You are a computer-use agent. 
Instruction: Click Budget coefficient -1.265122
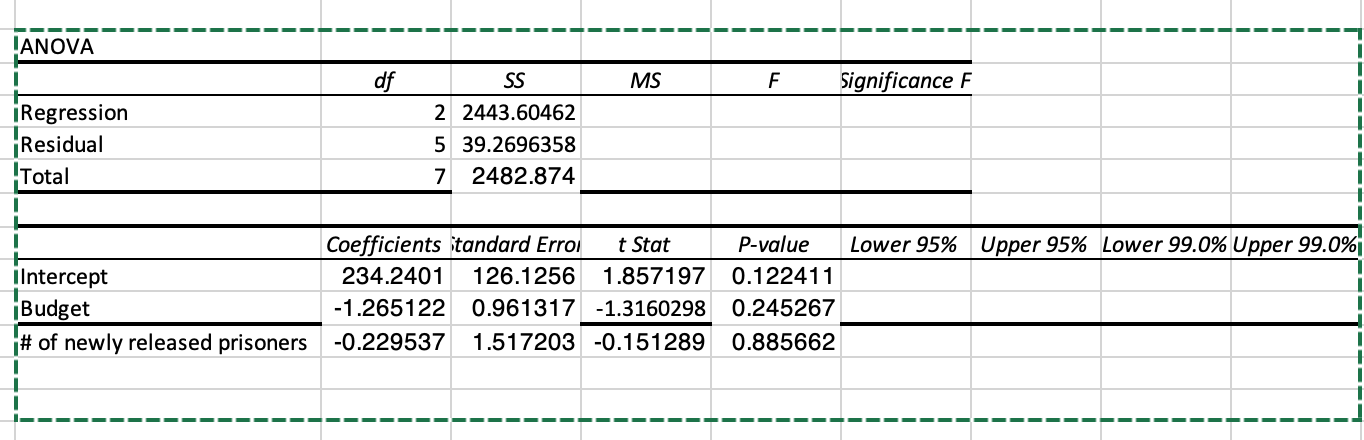(x=386, y=307)
